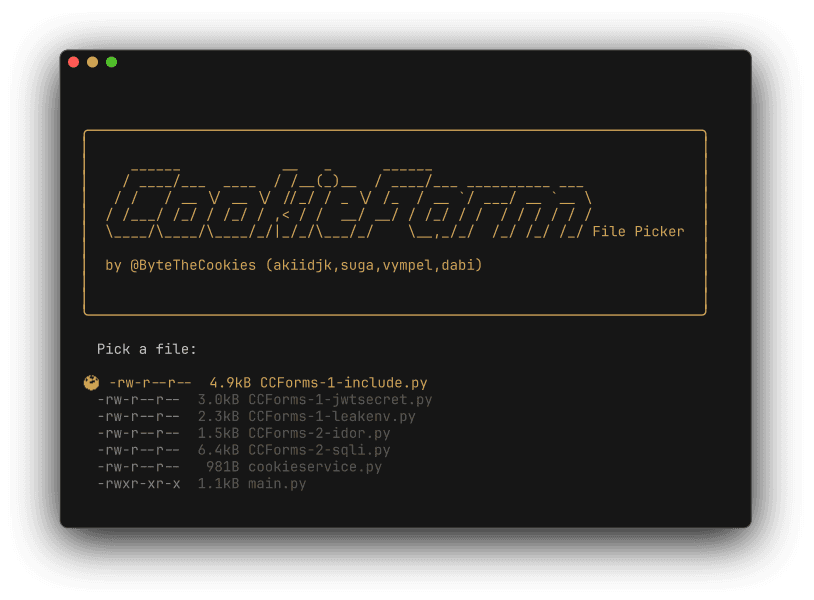Click the yellow minimize window button
The width and height of the screenshot is (814, 600).
(93, 61)
